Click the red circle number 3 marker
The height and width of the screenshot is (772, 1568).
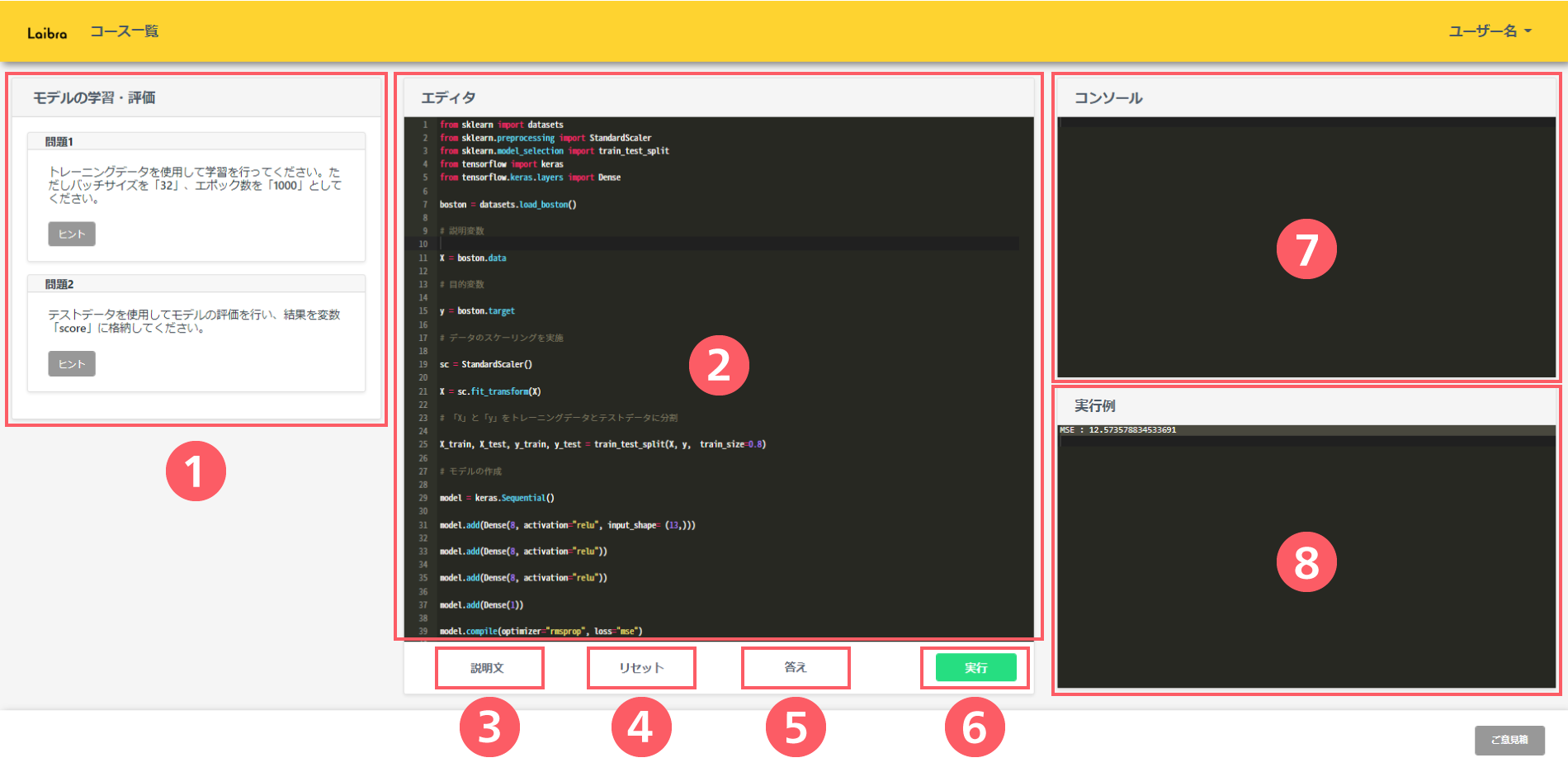click(x=489, y=727)
